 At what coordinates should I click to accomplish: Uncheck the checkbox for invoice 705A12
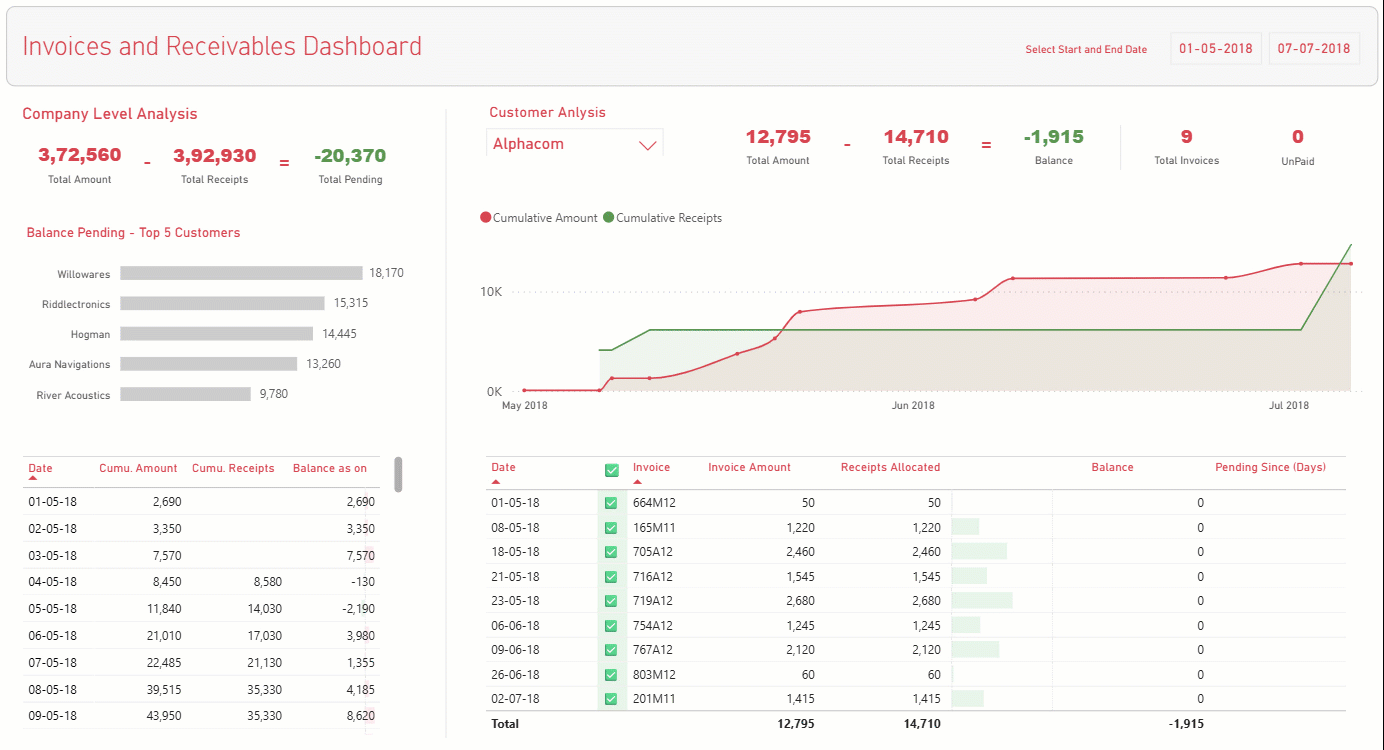(611, 552)
